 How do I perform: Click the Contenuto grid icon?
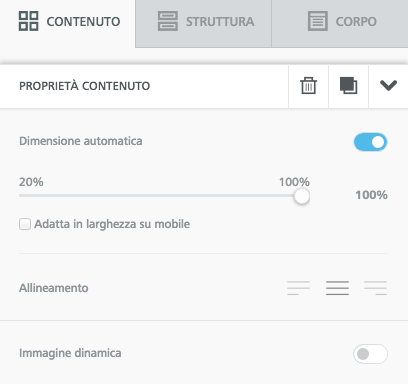click(28, 21)
